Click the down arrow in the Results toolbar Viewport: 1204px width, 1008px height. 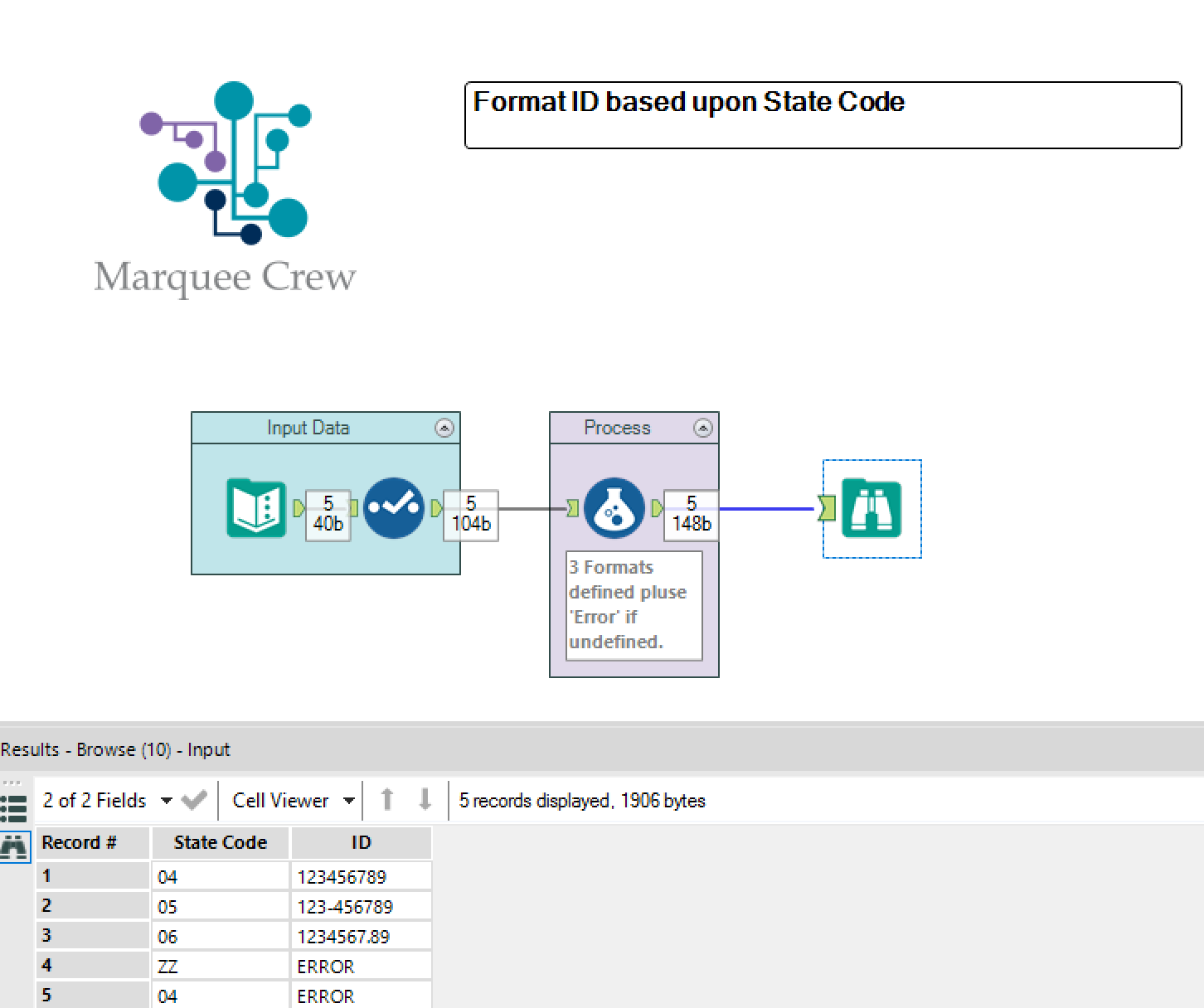(425, 800)
